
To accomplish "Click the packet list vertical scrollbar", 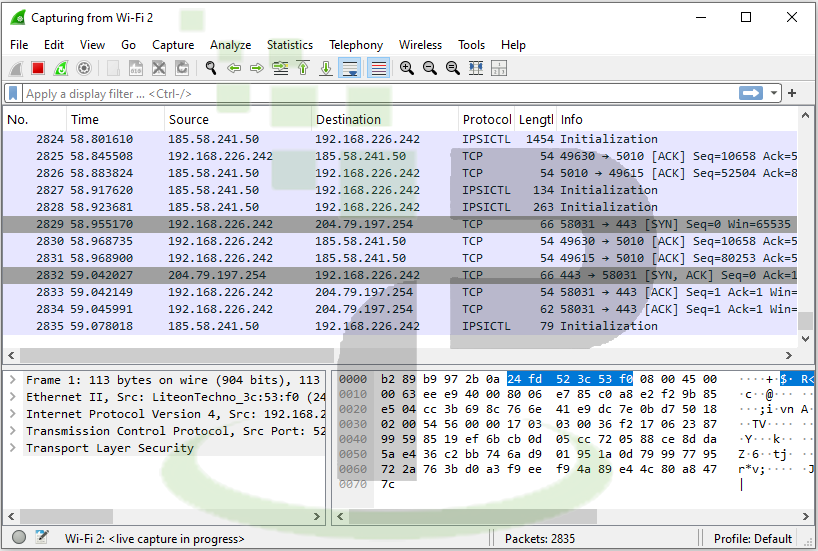I will (x=808, y=230).
